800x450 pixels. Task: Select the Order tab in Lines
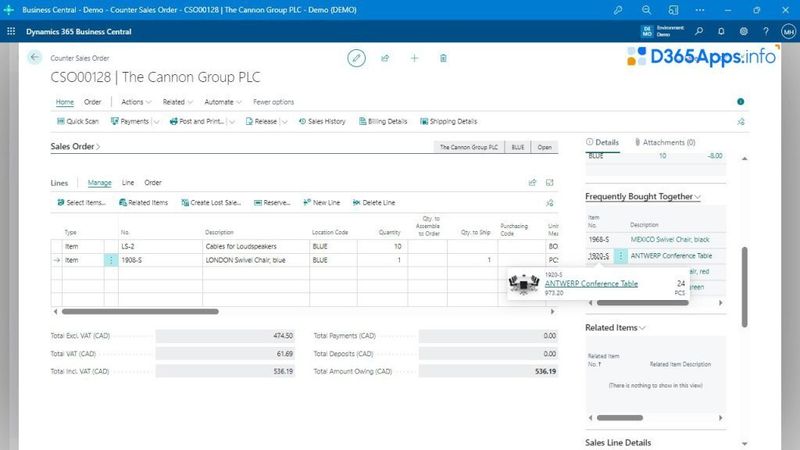pos(153,183)
